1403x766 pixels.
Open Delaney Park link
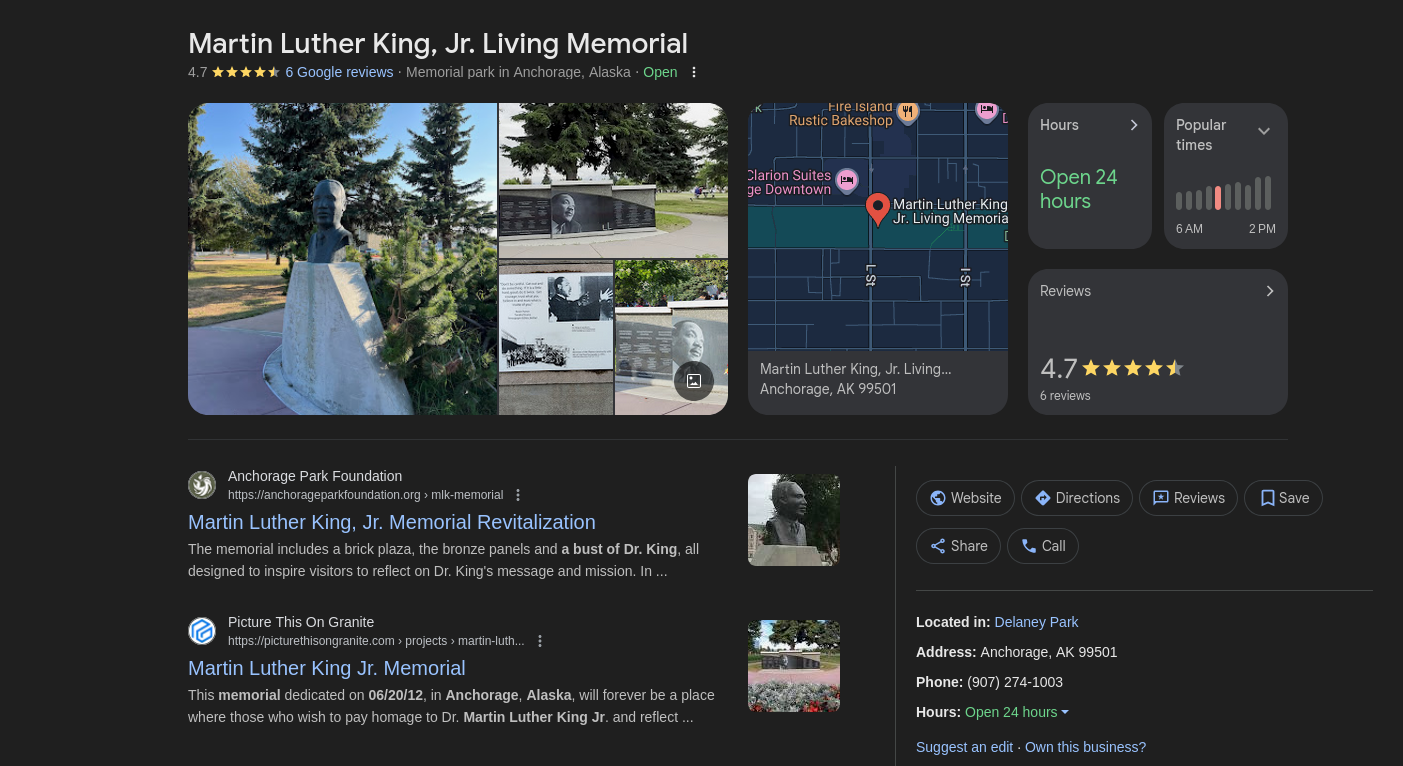(1036, 622)
